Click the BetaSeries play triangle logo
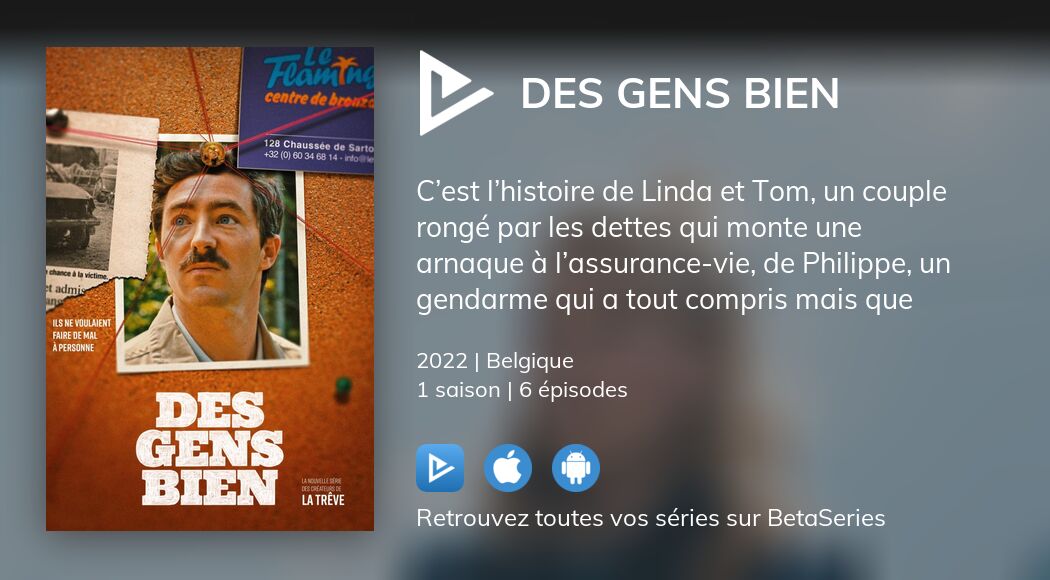 [454, 93]
